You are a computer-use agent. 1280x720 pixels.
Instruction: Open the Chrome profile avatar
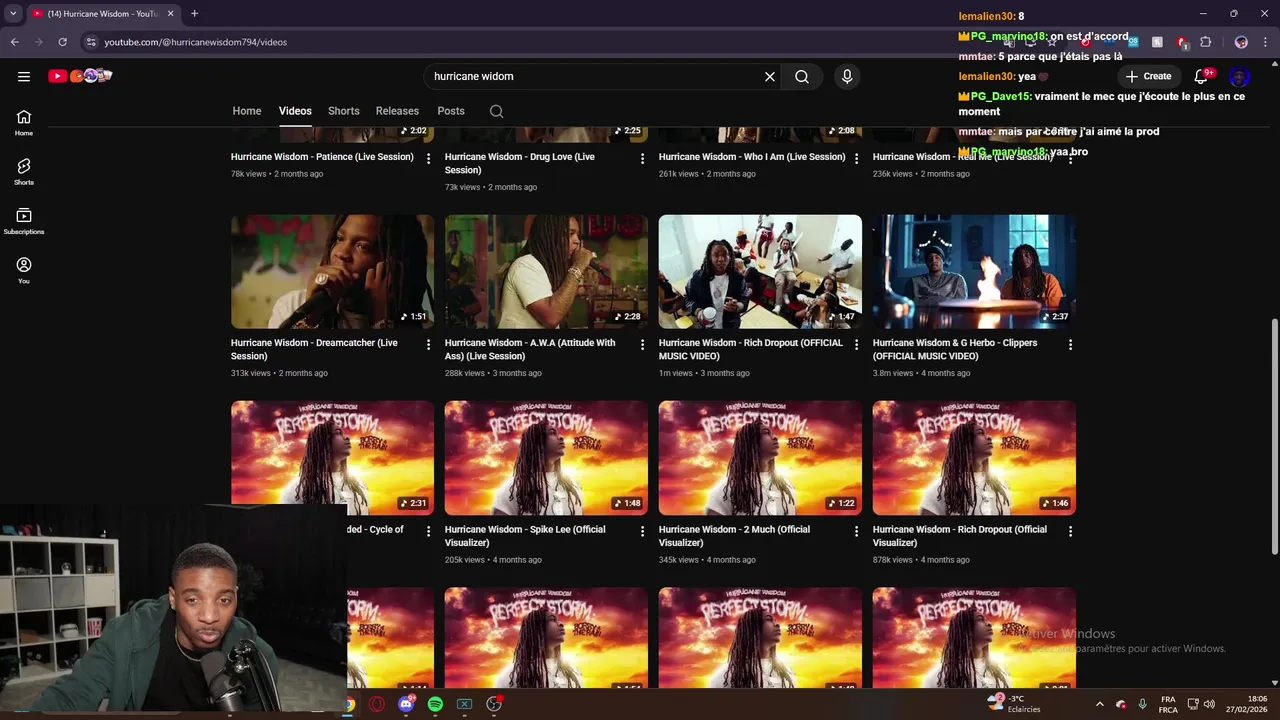tap(1241, 42)
